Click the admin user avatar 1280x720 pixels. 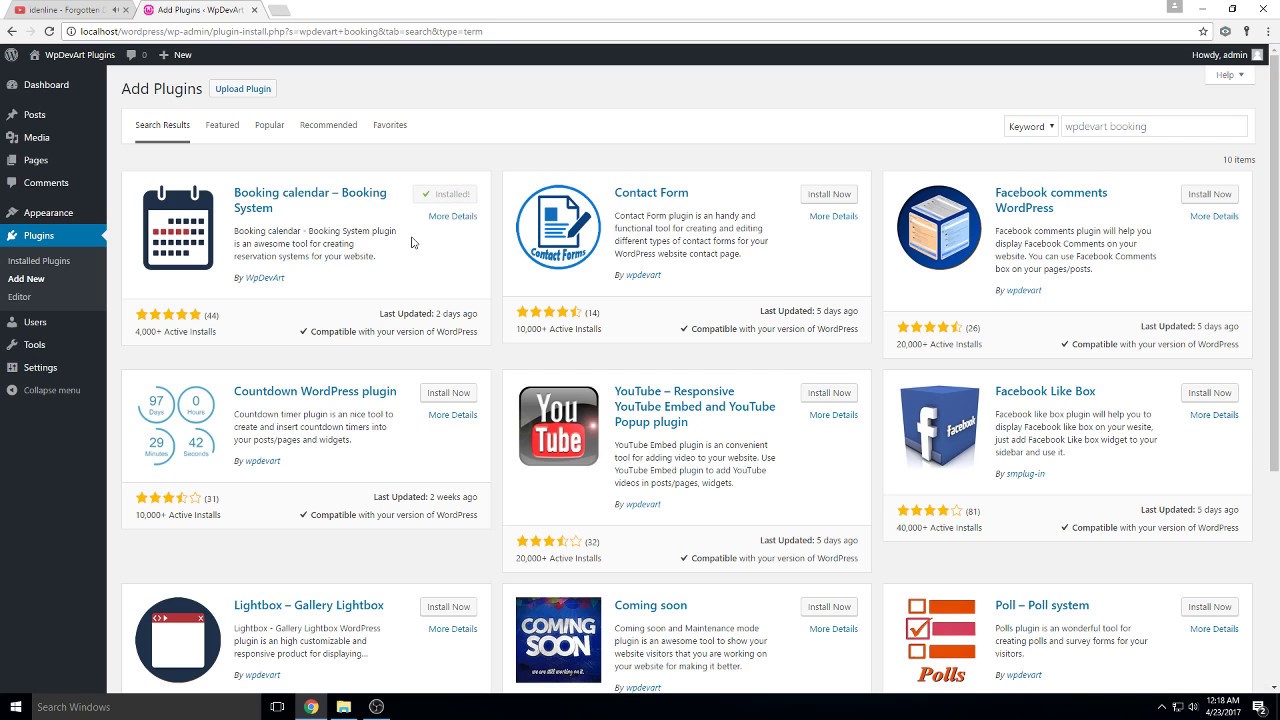click(x=1257, y=55)
